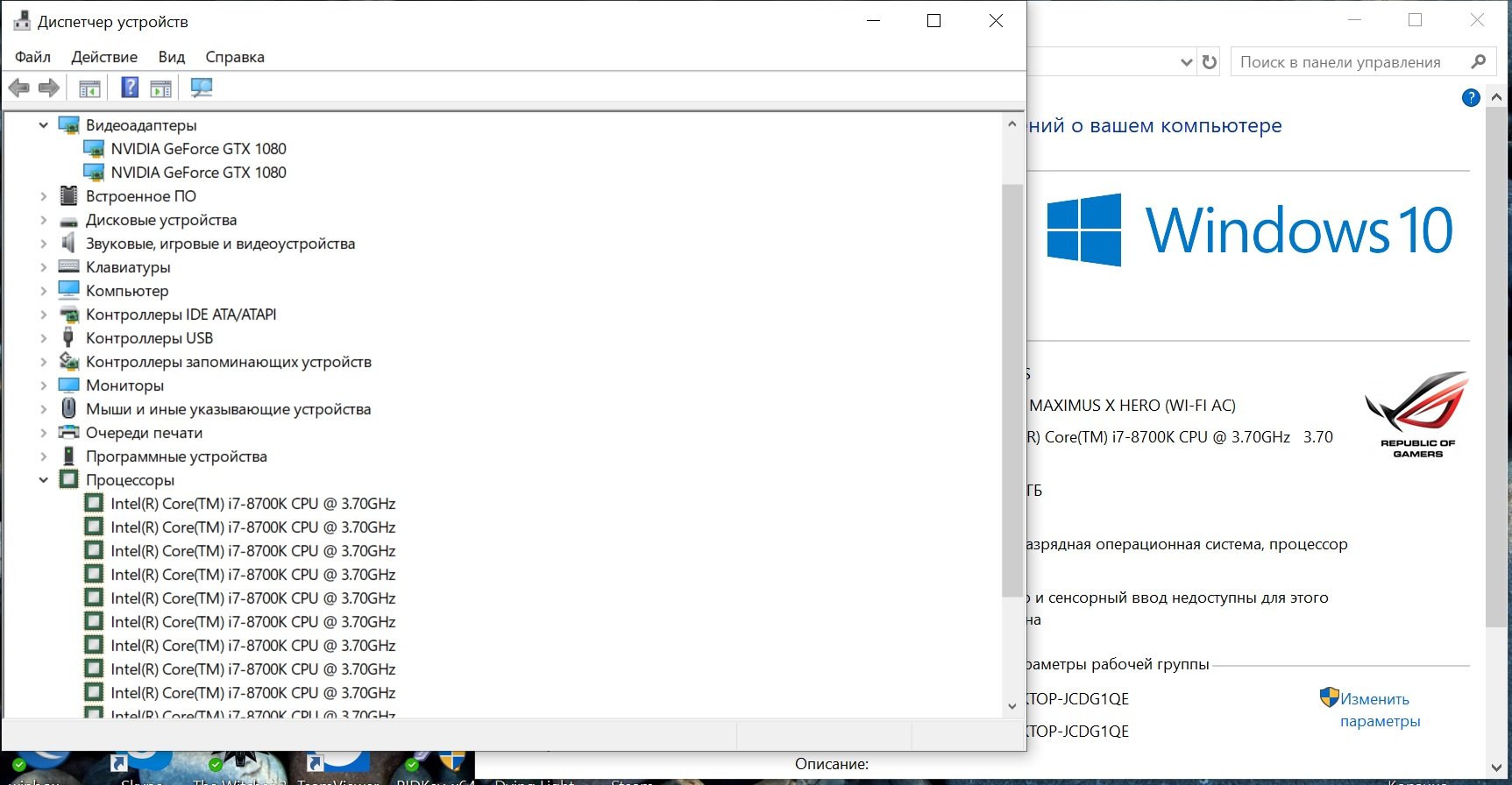The height and width of the screenshot is (785, 1512).
Task: Click the action pane toolbar icon beside Help
Action: (161, 88)
